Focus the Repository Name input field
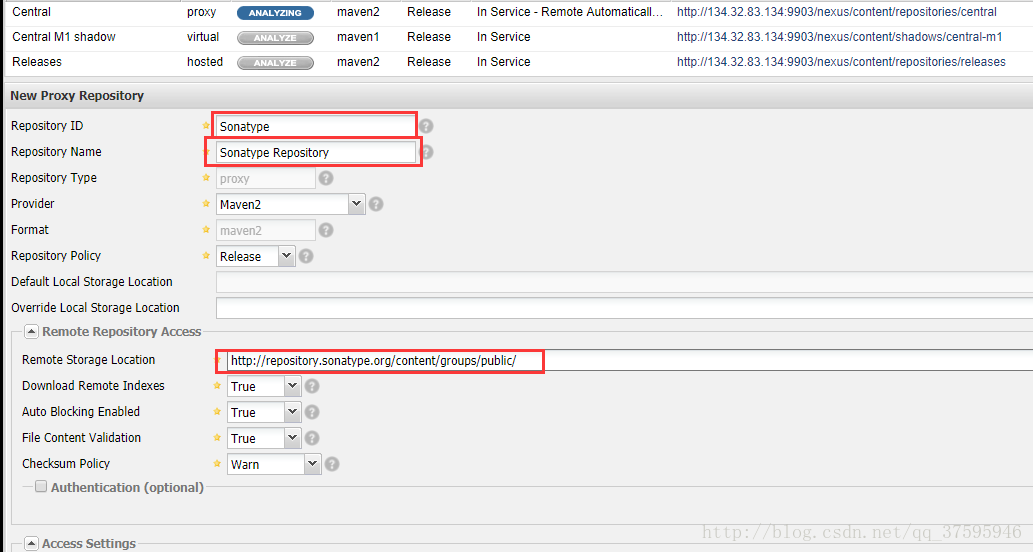The width and height of the screenshot is (1033, 552). click(x=316, y=152)
